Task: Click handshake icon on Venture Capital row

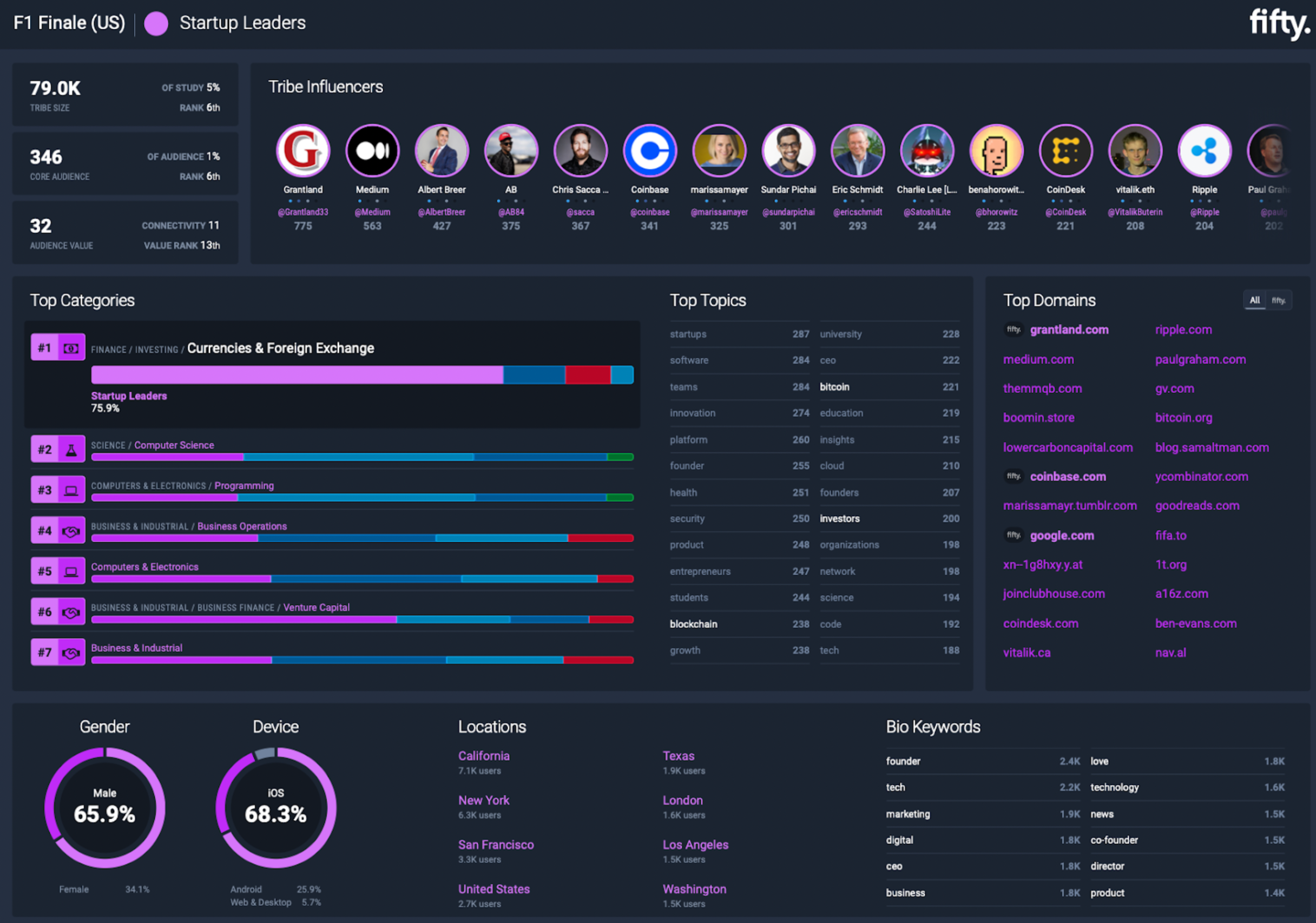Action: 71,612
